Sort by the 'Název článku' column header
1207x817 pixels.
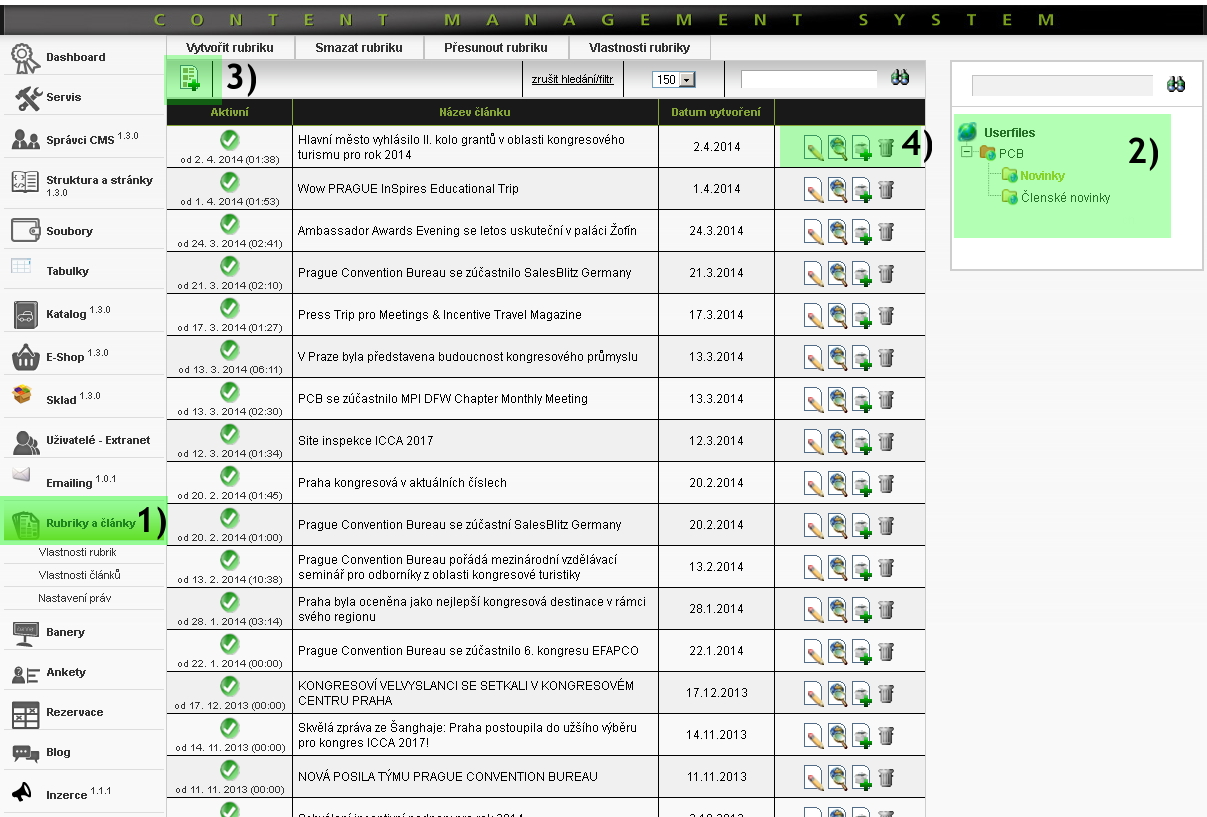pos(475,112)
